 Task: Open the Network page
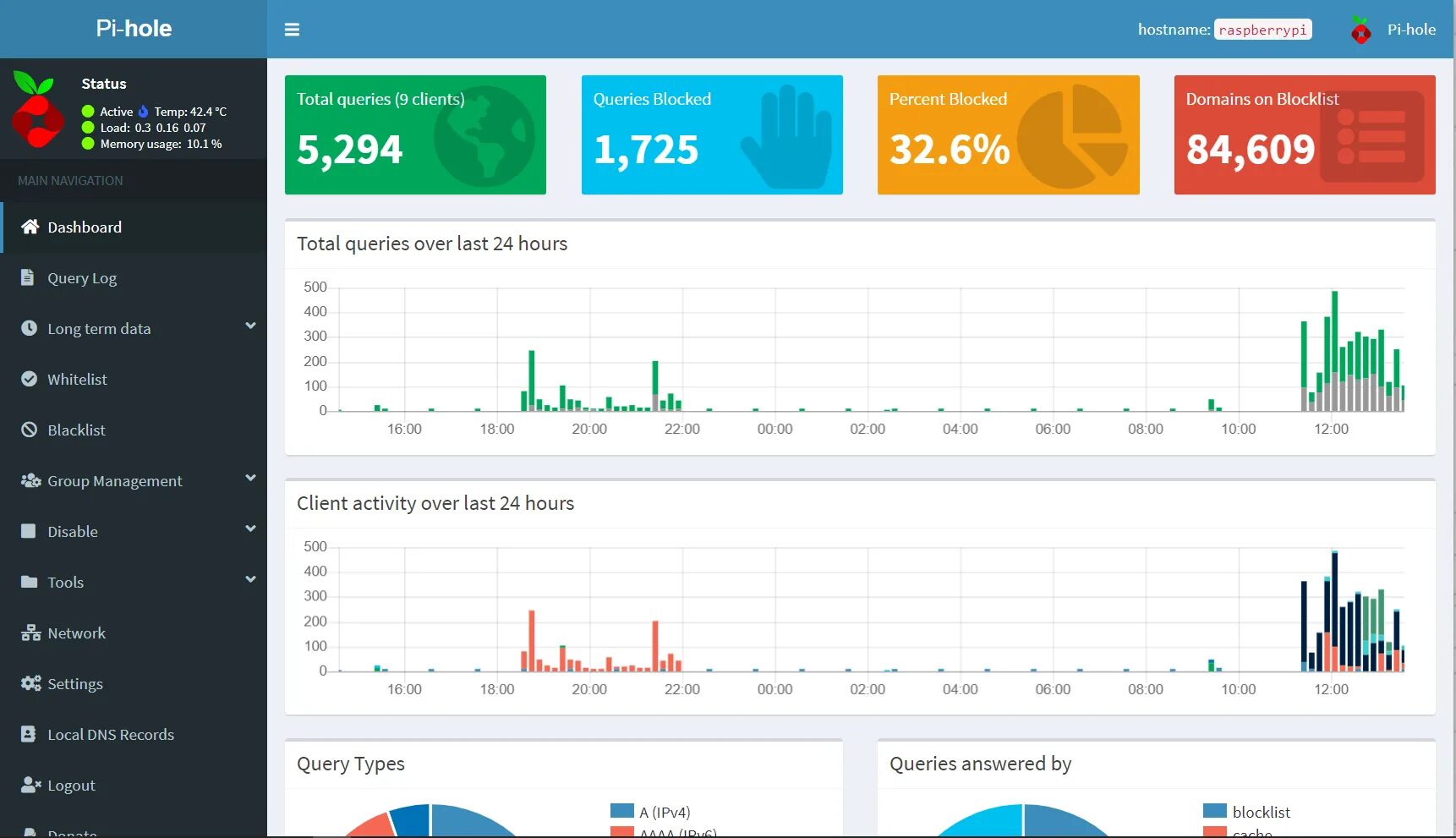pos(134,633)
